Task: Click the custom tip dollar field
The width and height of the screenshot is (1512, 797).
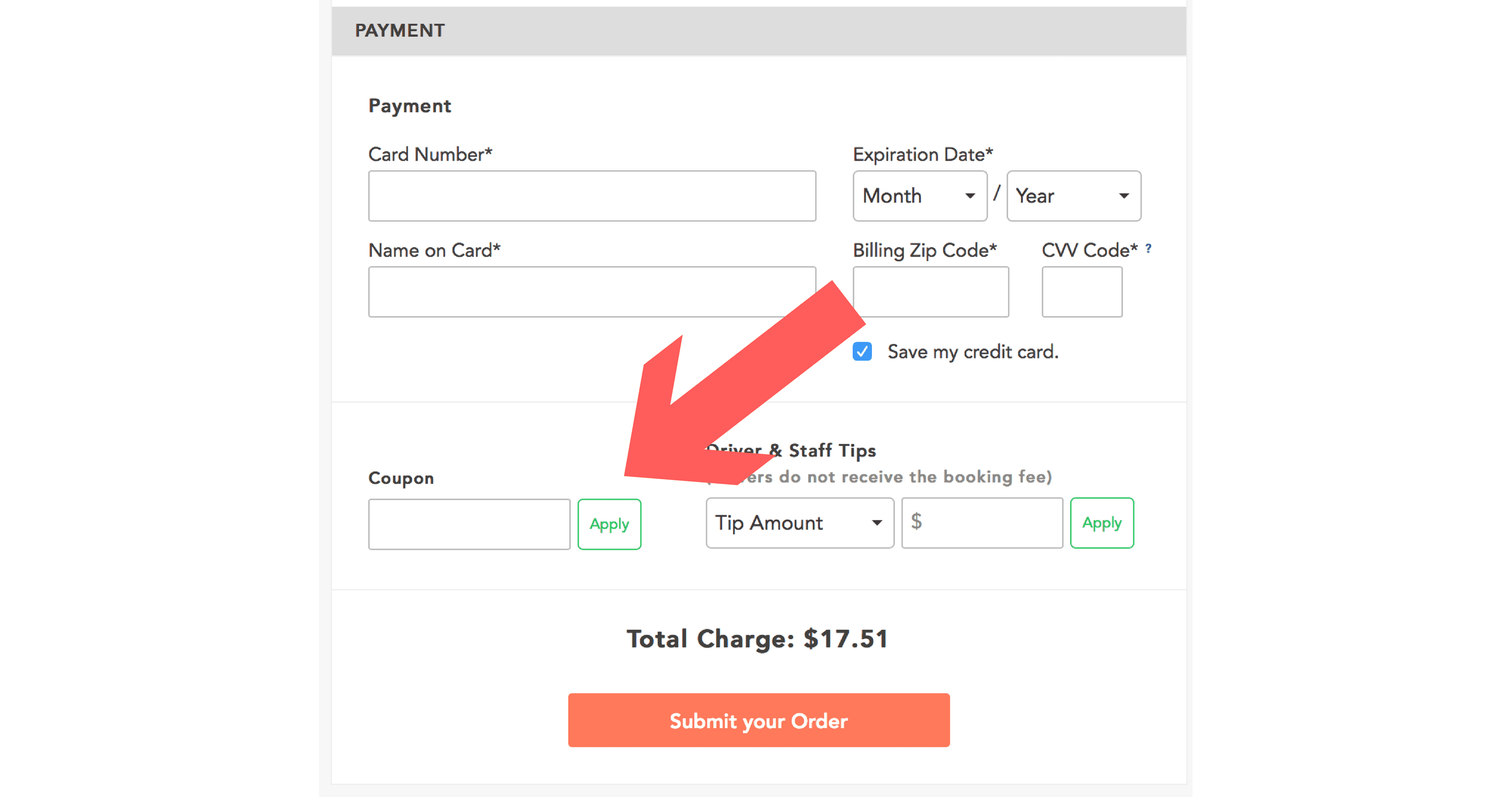Action: (x=982, y=523)
